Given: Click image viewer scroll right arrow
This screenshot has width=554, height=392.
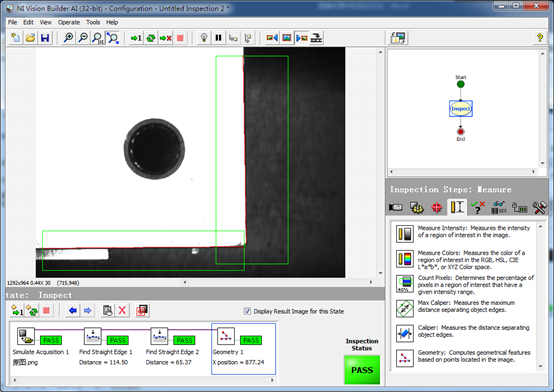Looking at the screenshot, I should (x=371, y=282).
